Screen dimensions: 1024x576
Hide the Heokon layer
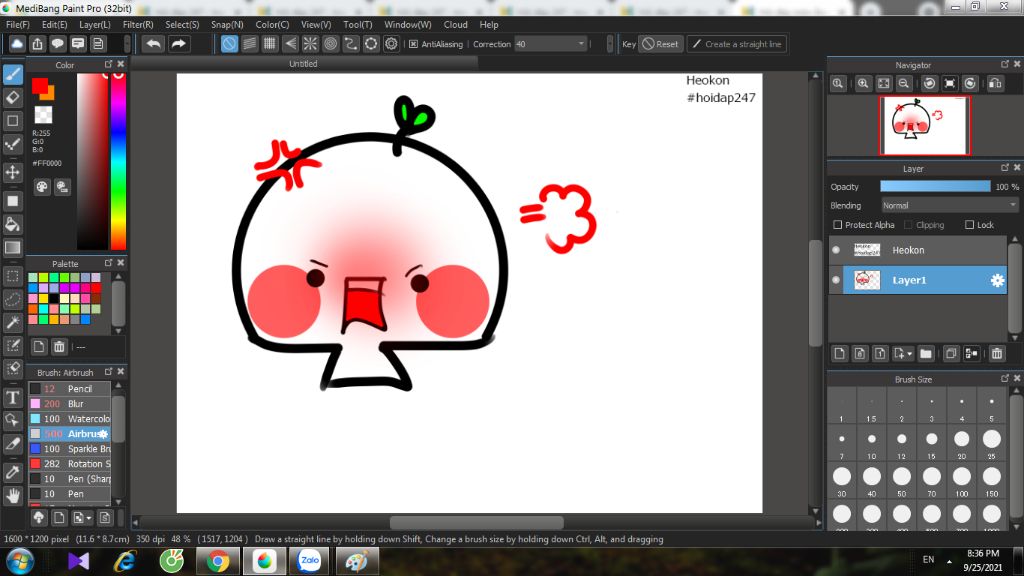click(836, 250)
